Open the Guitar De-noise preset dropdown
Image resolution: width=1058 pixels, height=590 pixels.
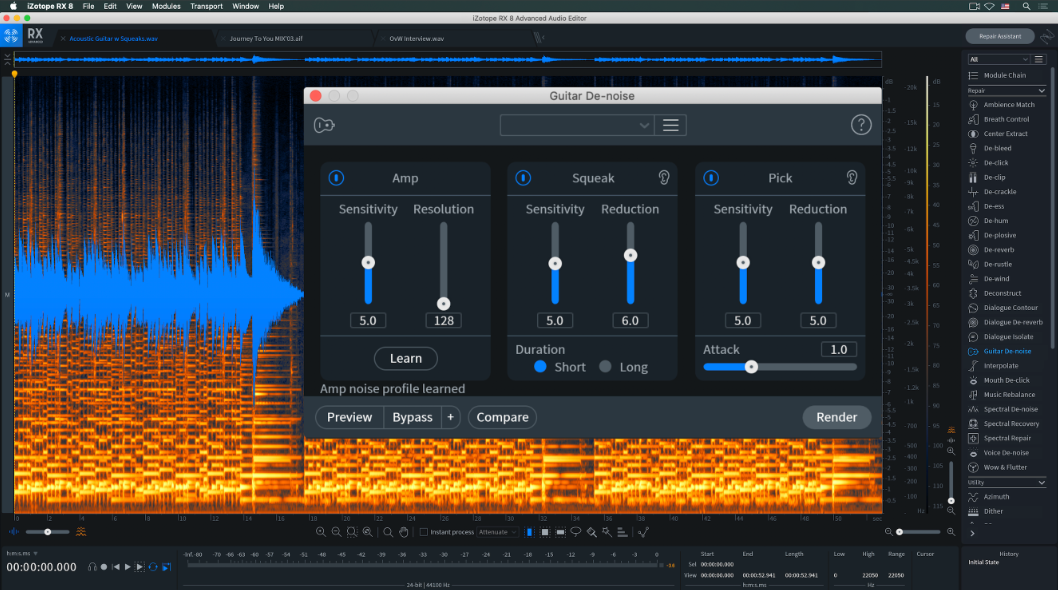(576, 125)
